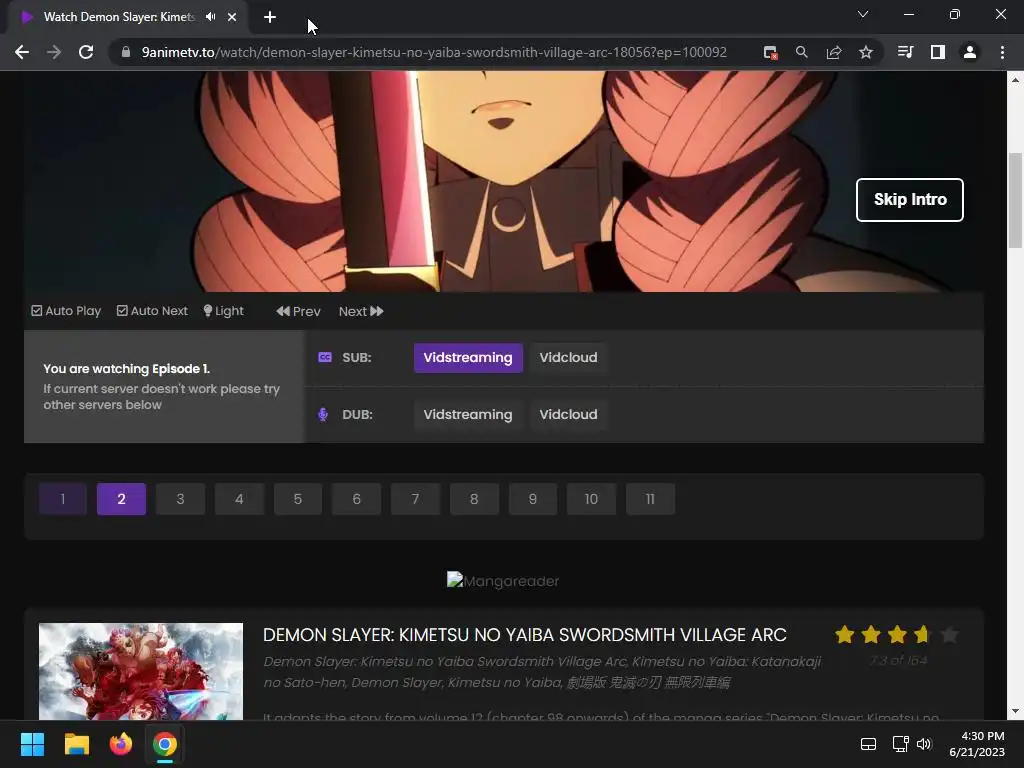Open Firefox from the taskbar

pos(120,744)
